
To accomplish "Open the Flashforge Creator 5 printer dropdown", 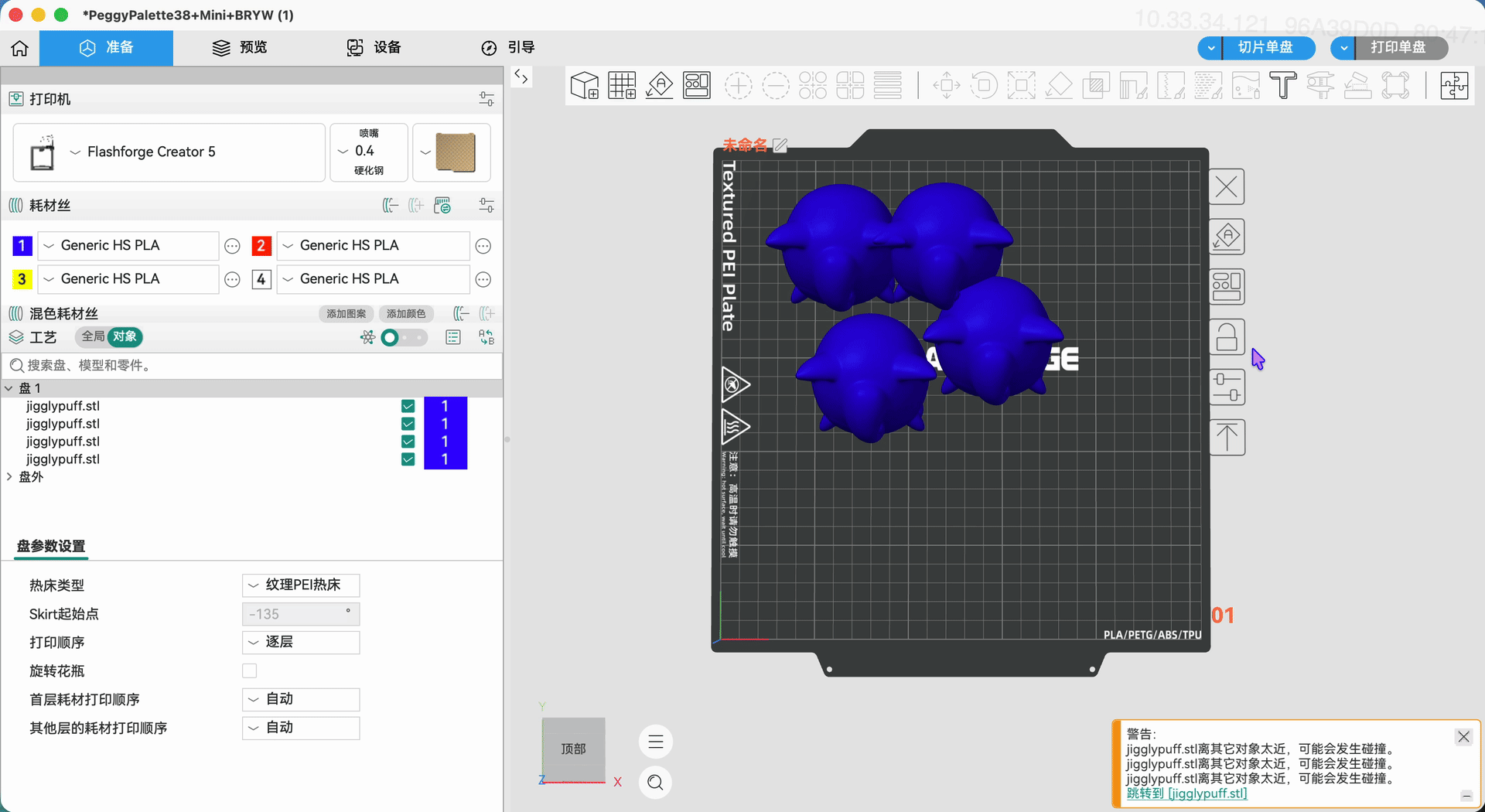I will click(x=169, y=152).
